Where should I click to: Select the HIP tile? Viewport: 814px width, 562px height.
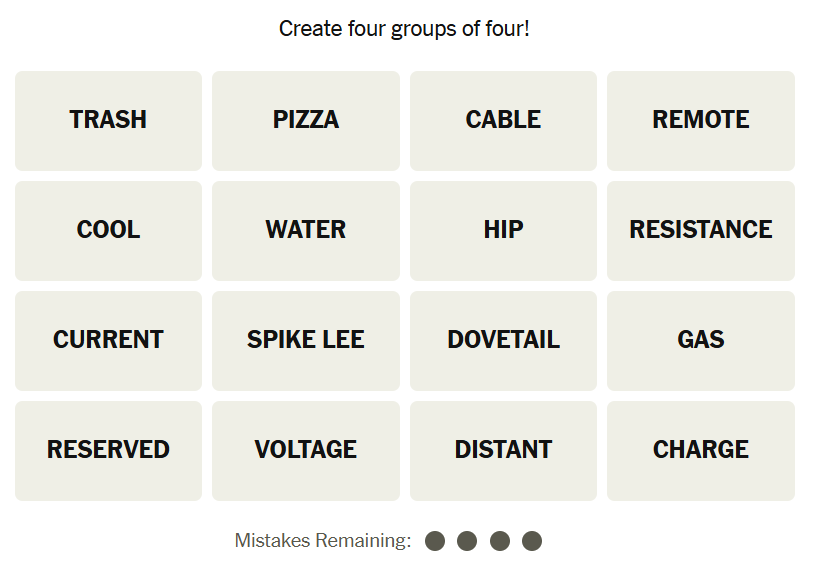click(503, 230)
